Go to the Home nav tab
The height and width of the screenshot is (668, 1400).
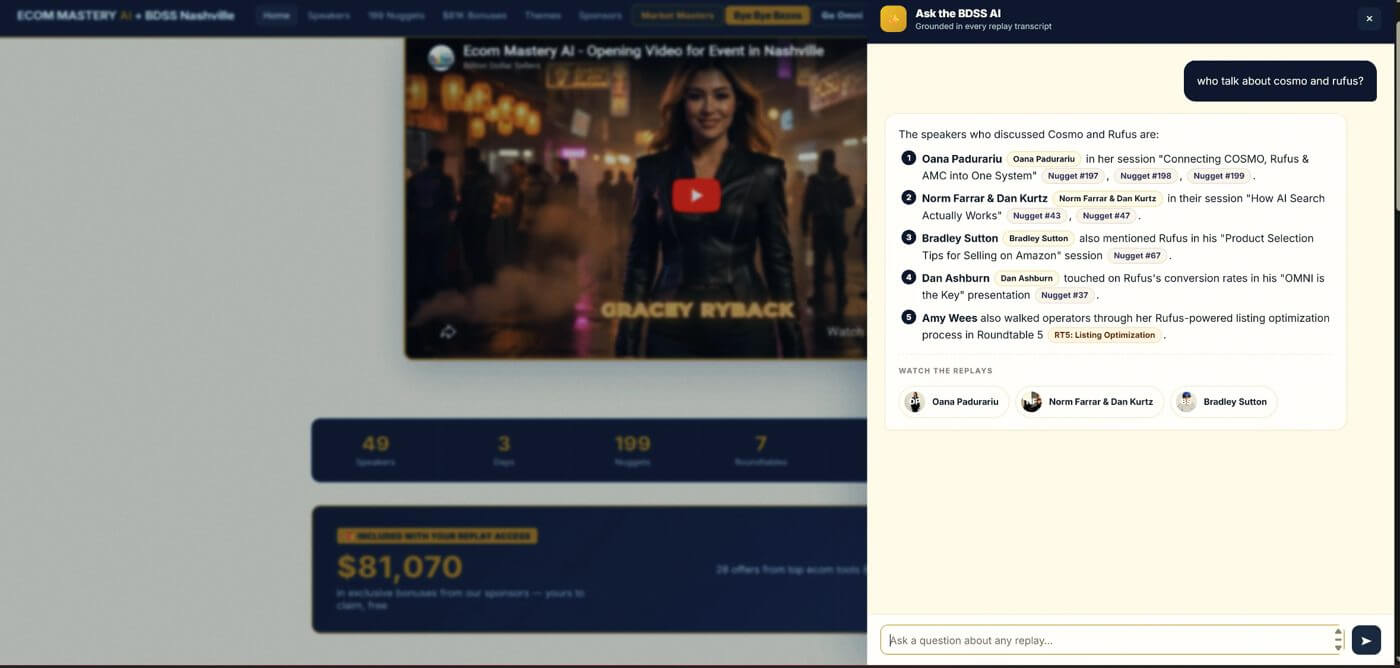click(x=276, y=16)
